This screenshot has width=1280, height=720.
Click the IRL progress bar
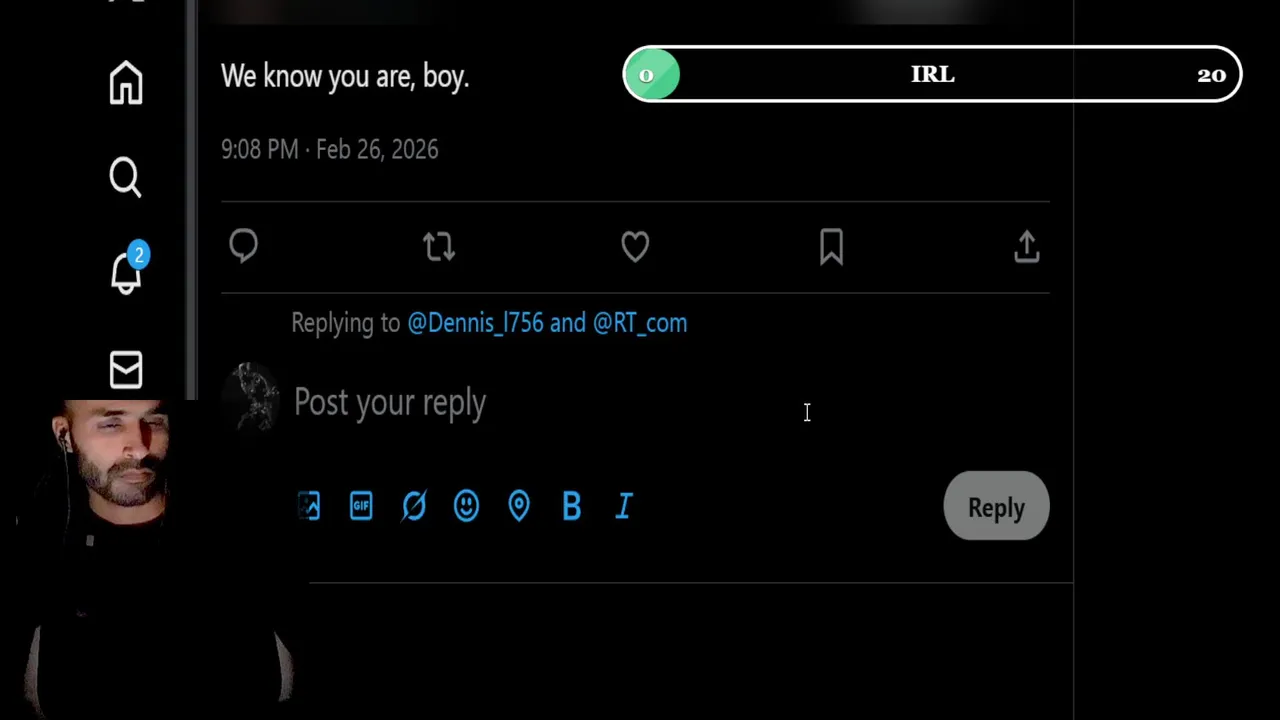point(932,75)
